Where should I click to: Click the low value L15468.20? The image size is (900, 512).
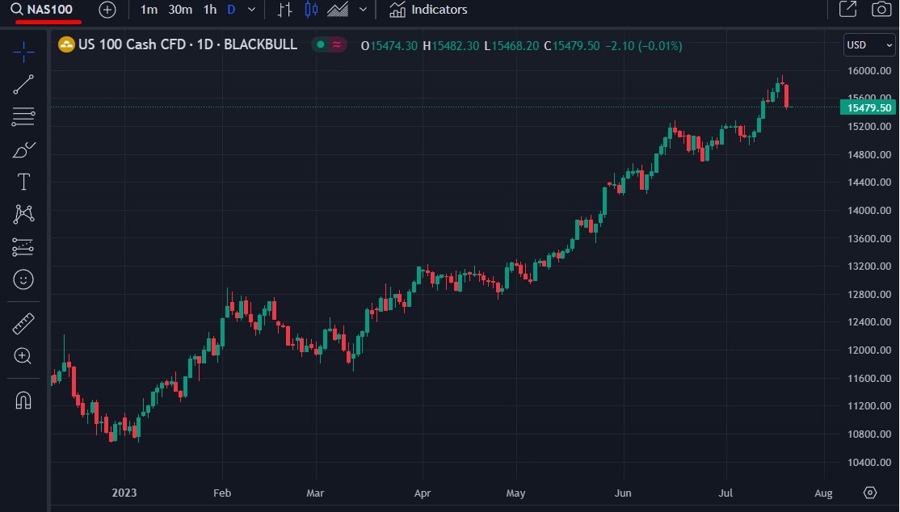tap(511, 45)
